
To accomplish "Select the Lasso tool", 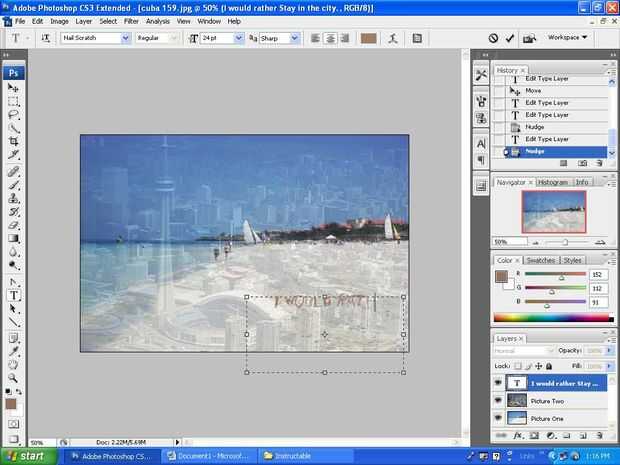I will click(x=13, y=115).
